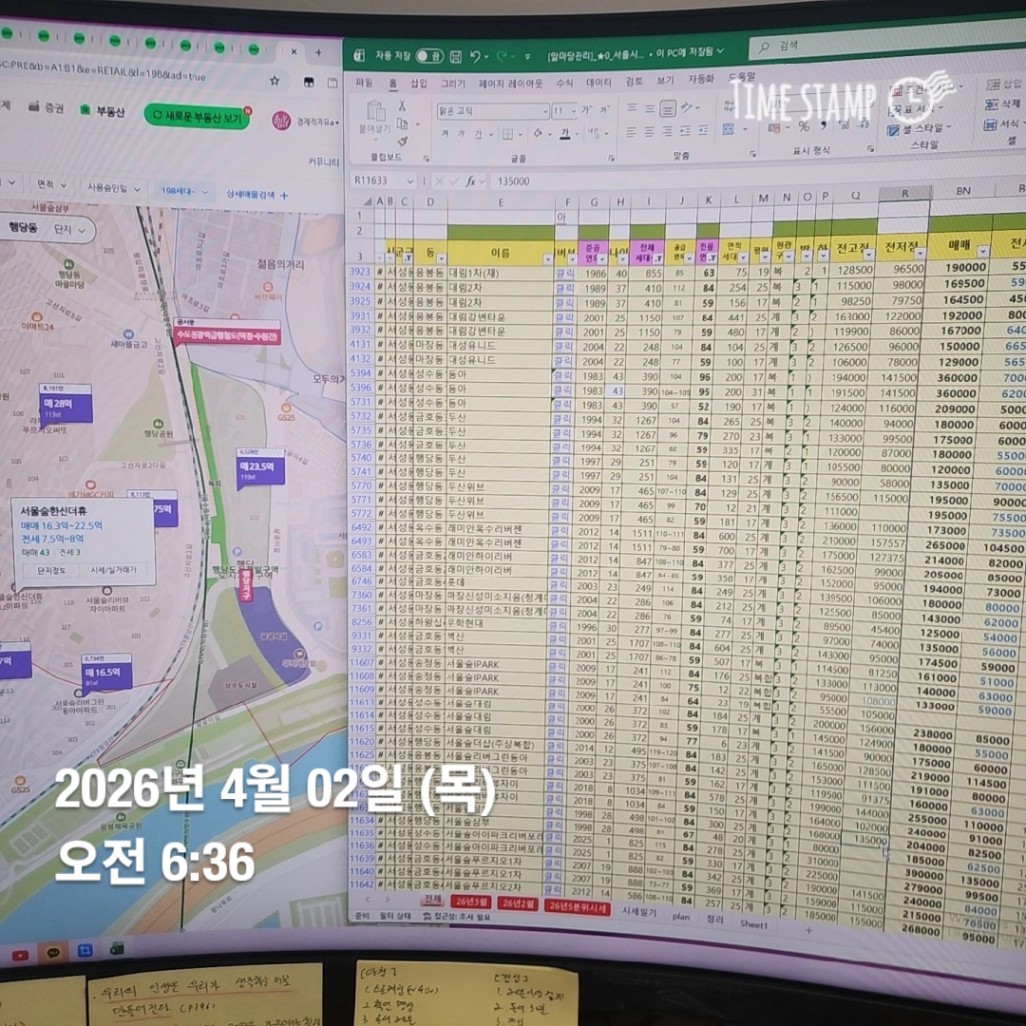This screenshot has height=1026, width=1026.
Task: Bookmark page with browser star icon
Action: [274, 80]
